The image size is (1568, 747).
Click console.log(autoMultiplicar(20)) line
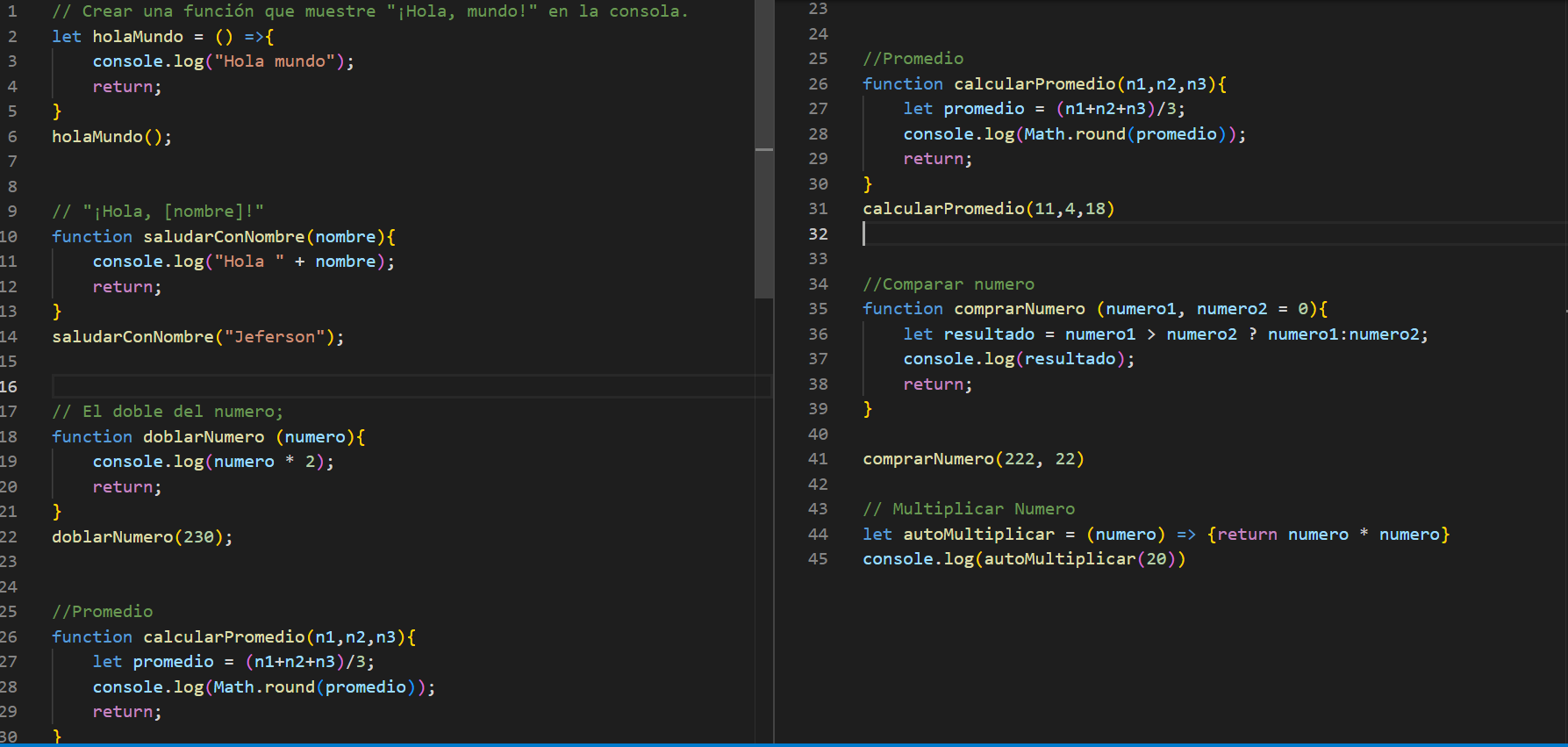(x=1024, y=559)
